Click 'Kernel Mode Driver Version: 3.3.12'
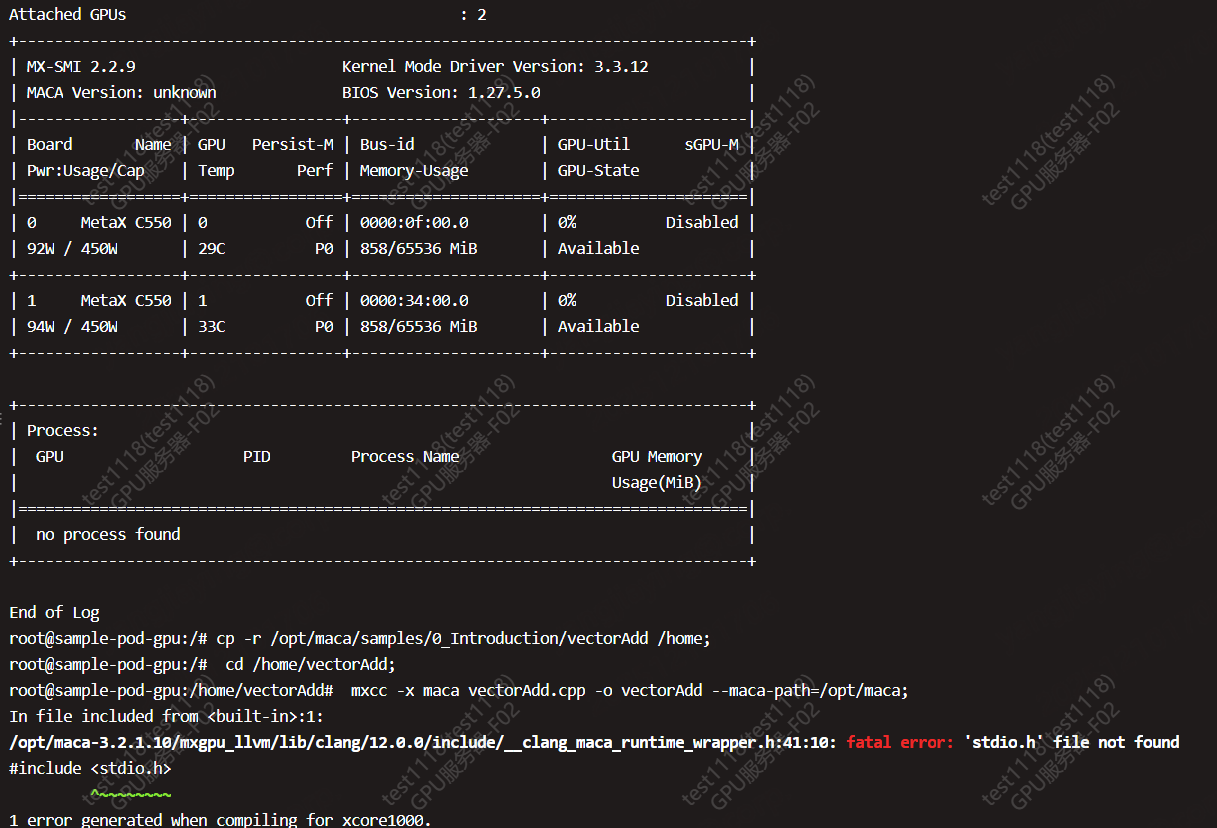The image size is (1217, 828). tap(495, 67)
